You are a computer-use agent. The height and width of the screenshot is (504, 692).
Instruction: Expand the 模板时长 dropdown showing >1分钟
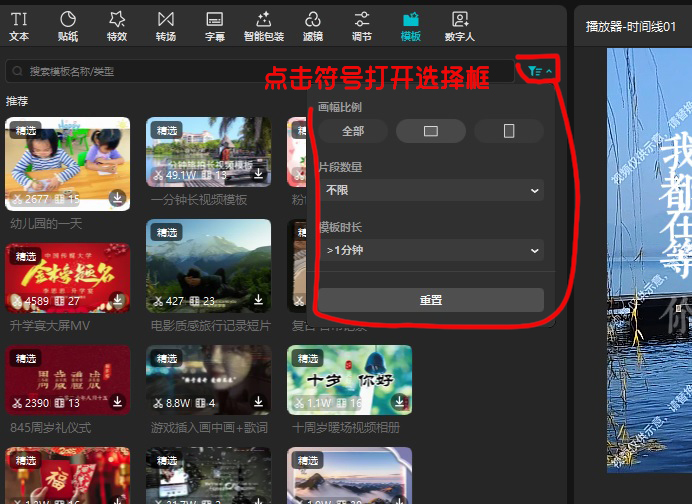pyautogui.click(x=431, y=250)
